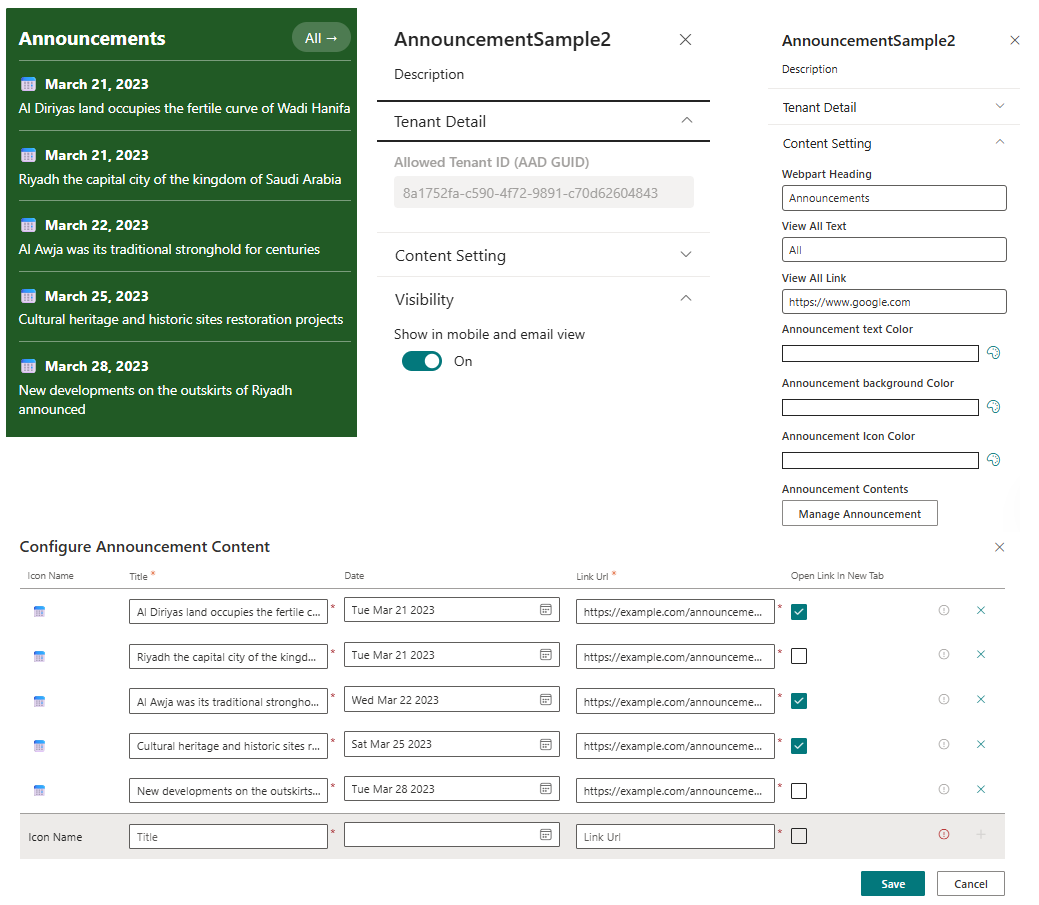Viewport: 1039px width, 905px height.
Task: Click the eyedropper icon for Announcement Icon Color
Action: pos(993,459)
